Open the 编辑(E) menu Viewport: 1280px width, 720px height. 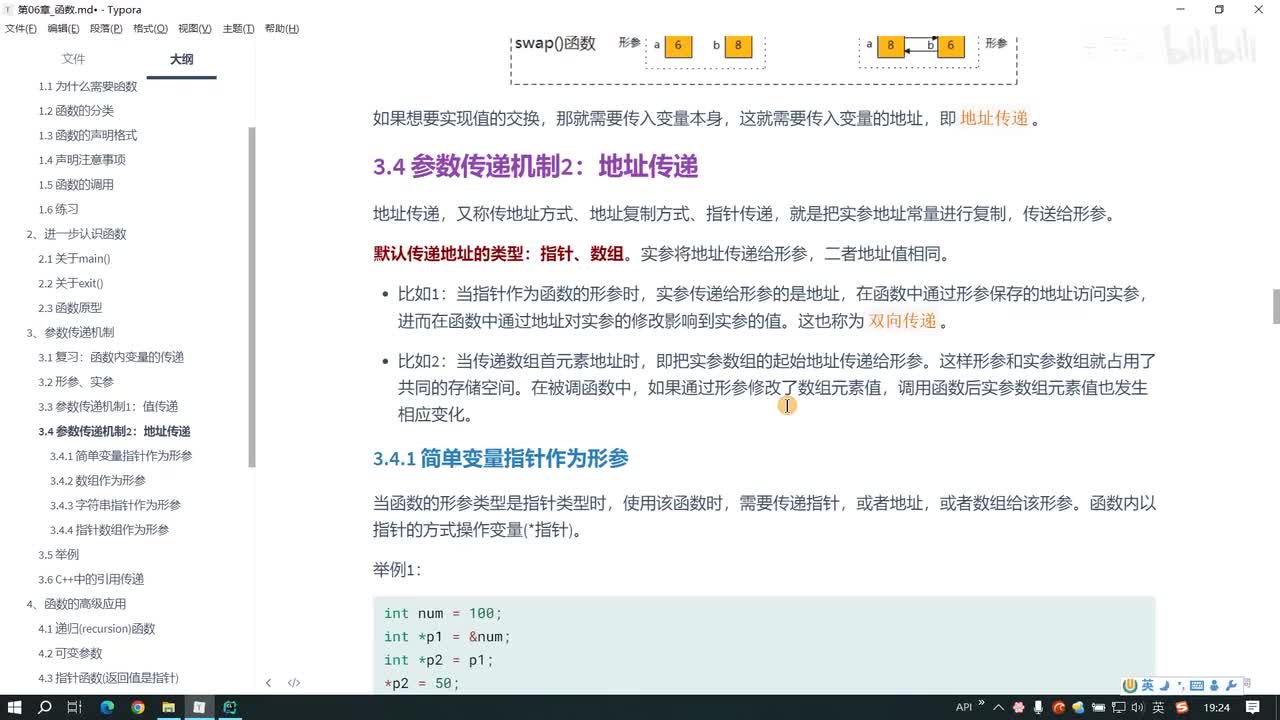click(x=63, y=28)
